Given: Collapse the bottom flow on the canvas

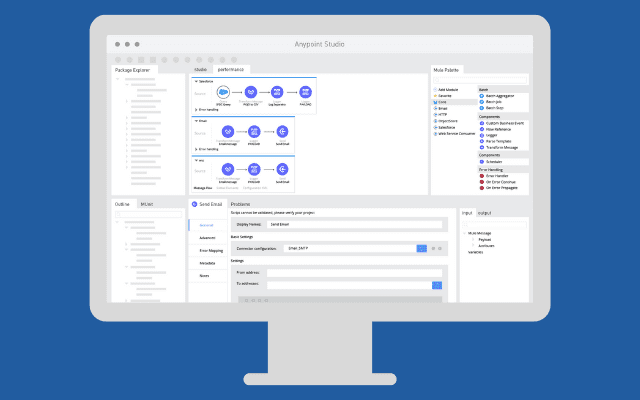Looking at the screenshot, I should click(196, 160).
